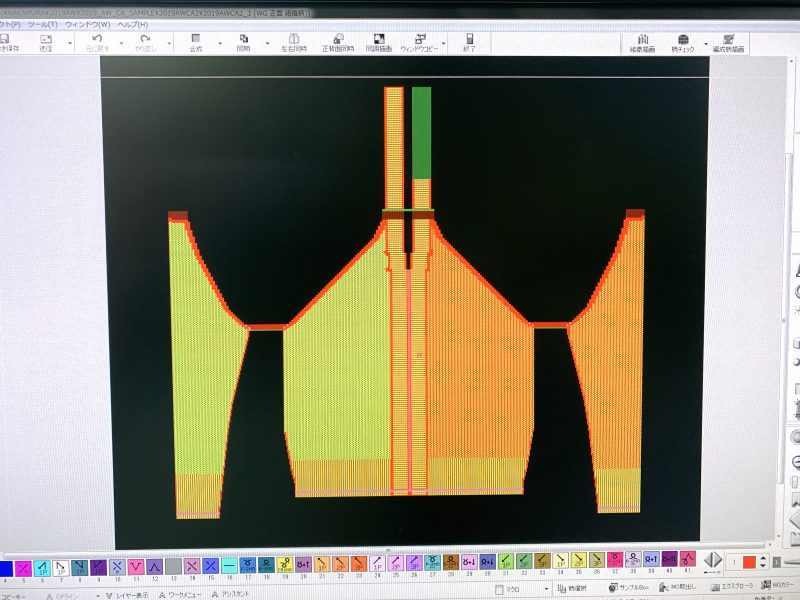
Task: Select the blue color swatch number 4
Action: pos(5,566)
